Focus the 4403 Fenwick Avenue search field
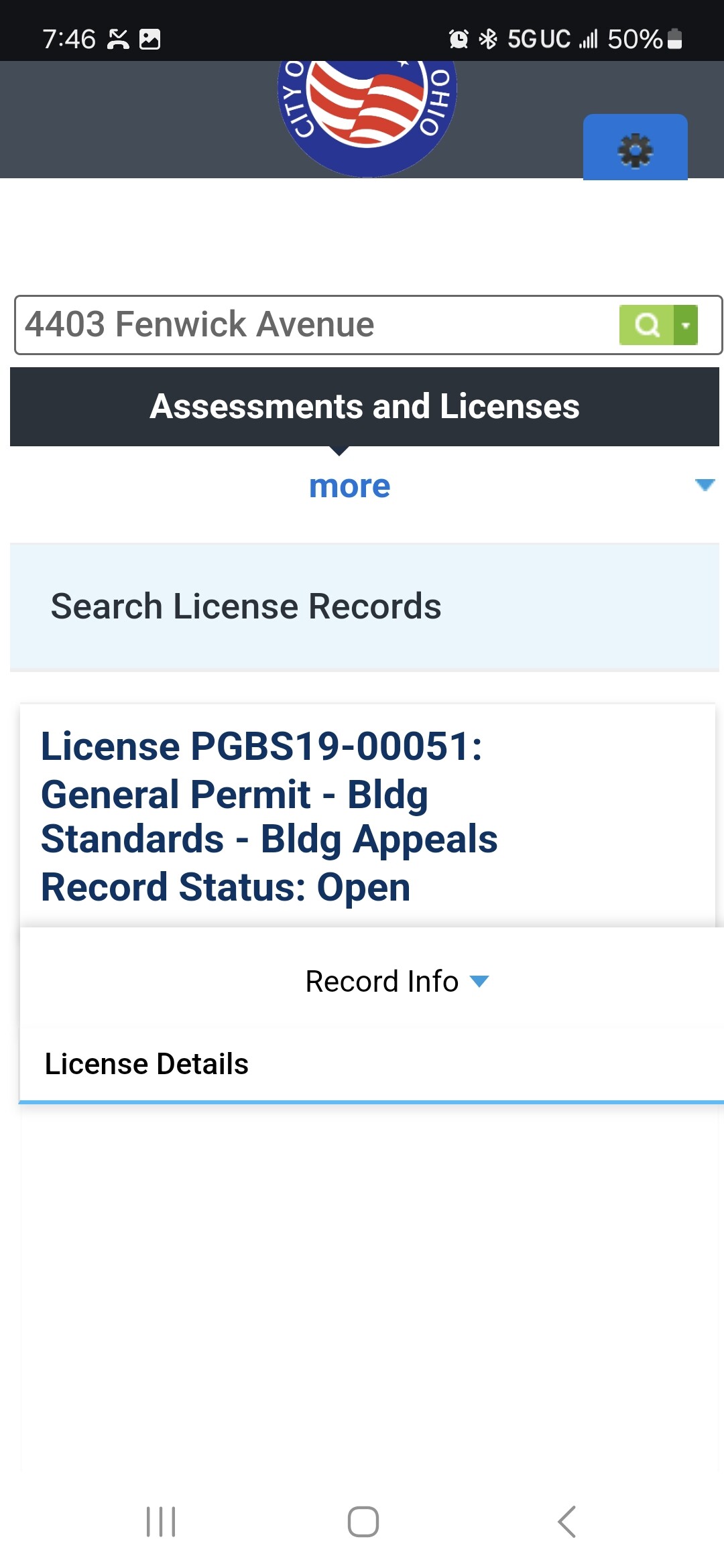Viewport: 724px width, 1568px height. pyautogui.click(x=315, y=325)
